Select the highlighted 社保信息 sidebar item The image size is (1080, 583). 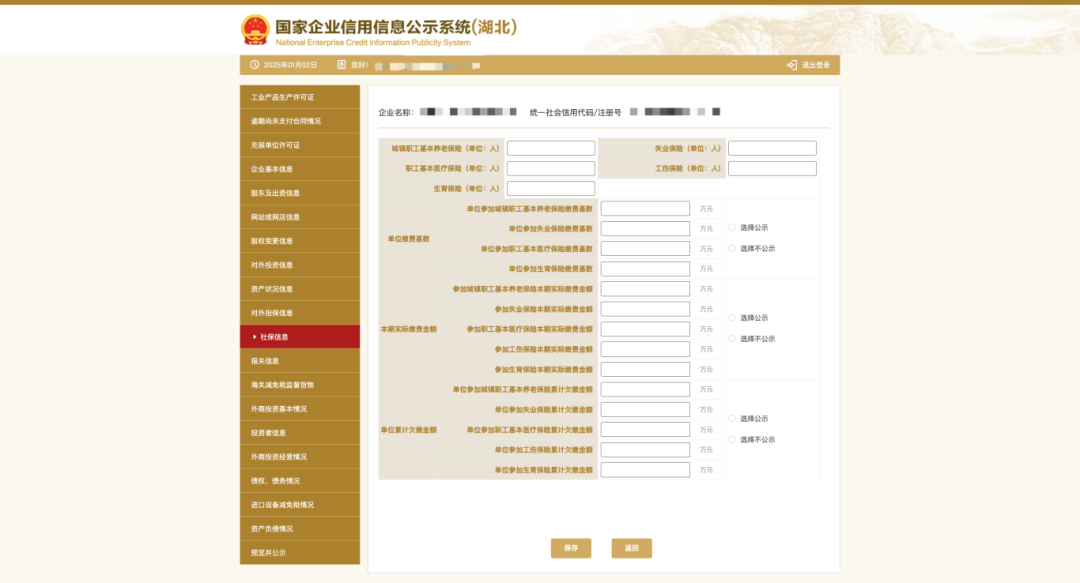tap(300, 337)
